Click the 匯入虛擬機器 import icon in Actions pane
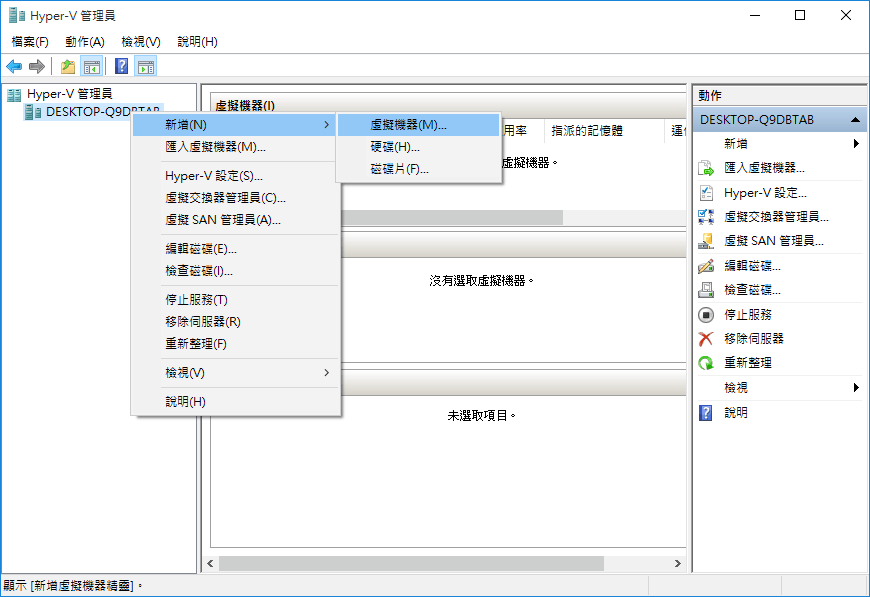 (x=706, y=168)
